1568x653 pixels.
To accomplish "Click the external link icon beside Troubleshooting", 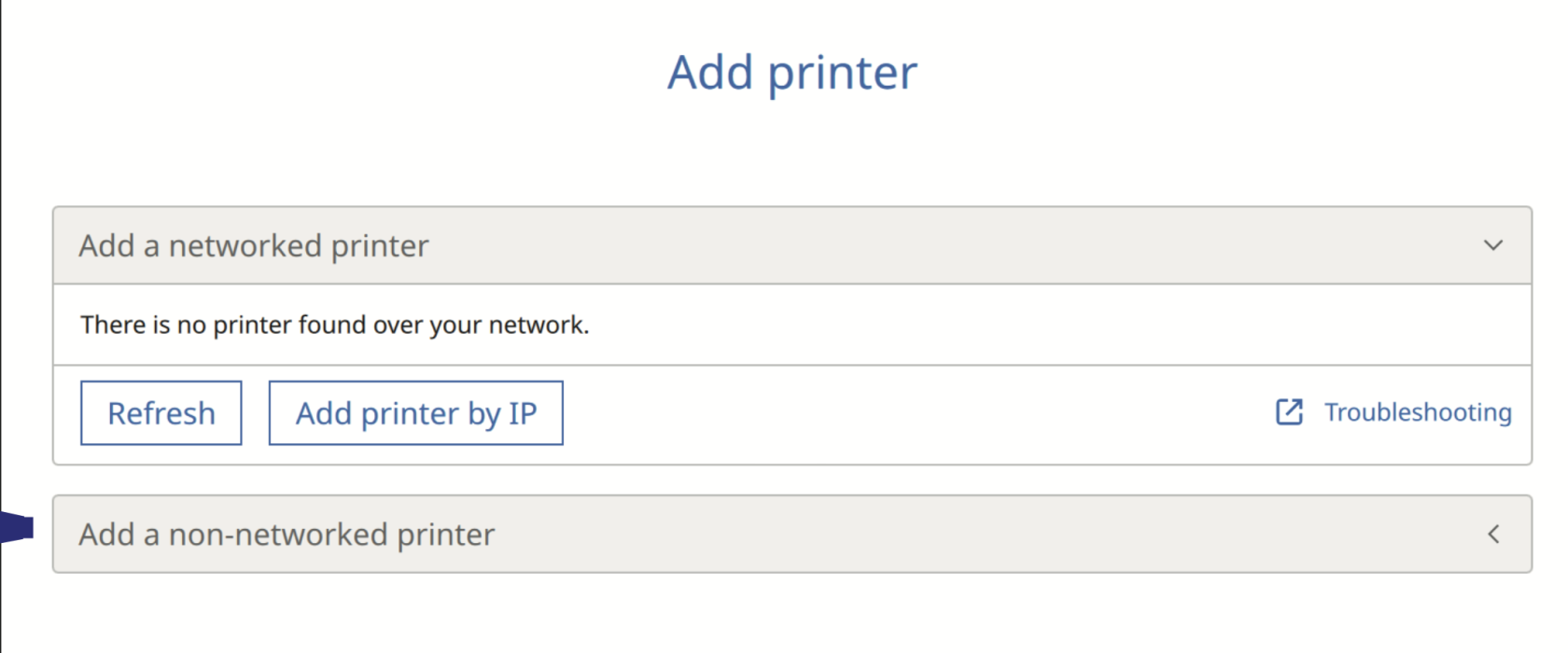I will [x=1289, y=411].
